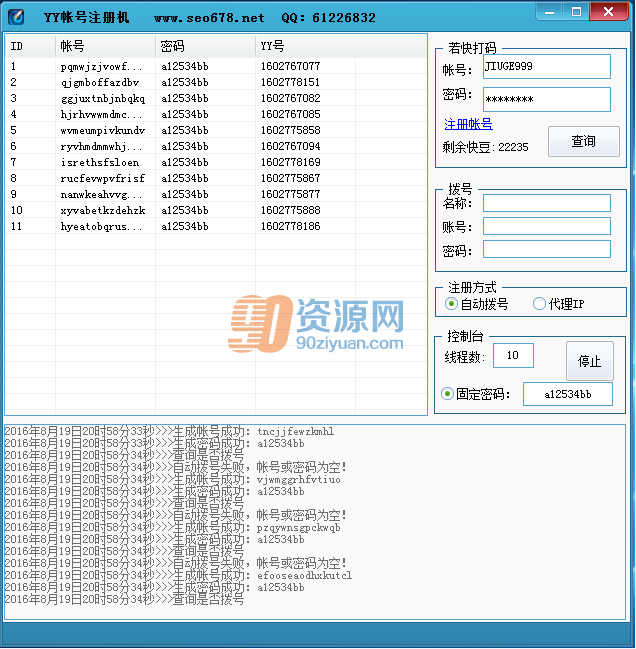The width and height of the screenshot is (636, 649).
Task: Maximize the YY帐号注册机 window
Action: (x=576, y=12)
